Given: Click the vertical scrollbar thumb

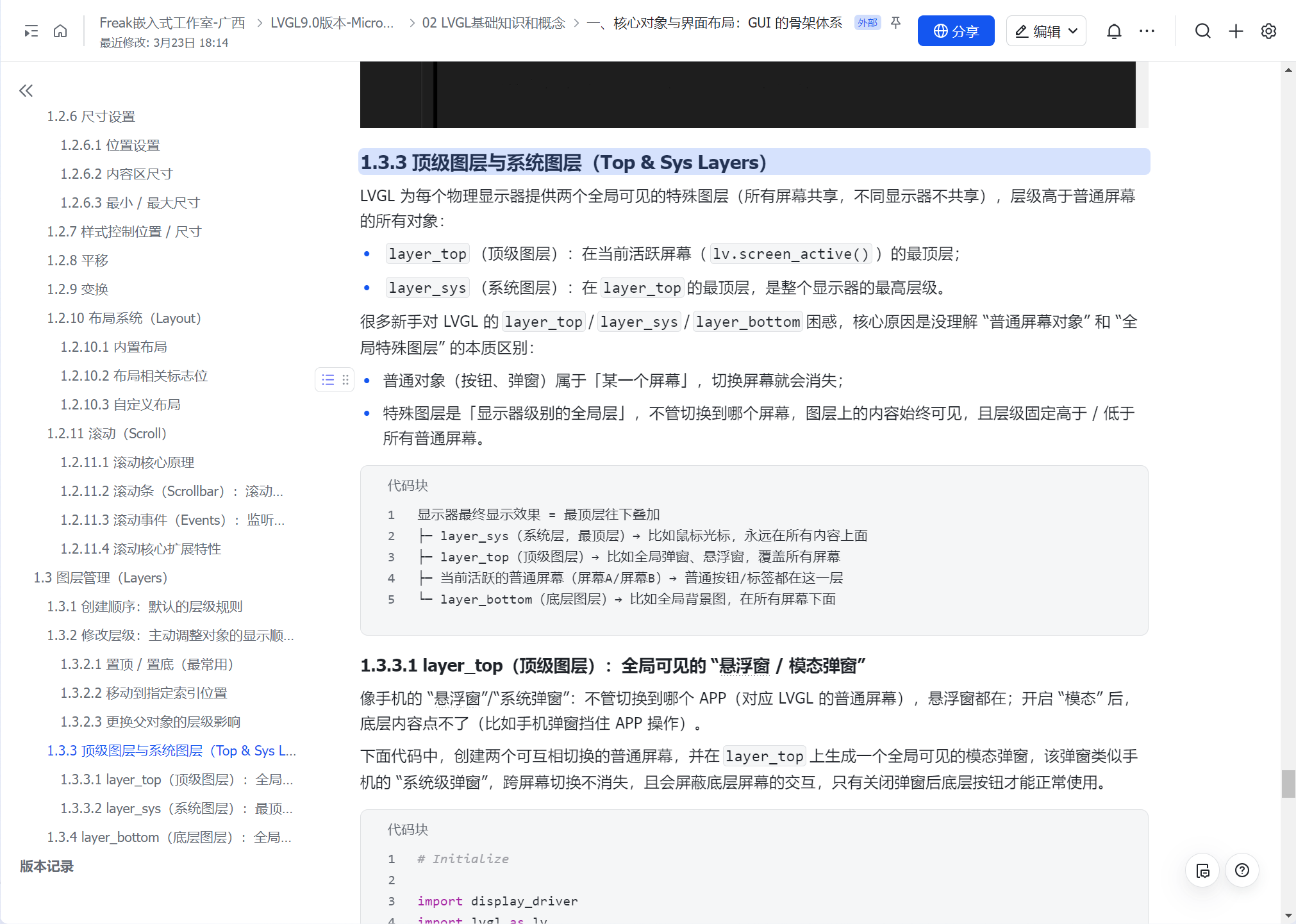Looking at the screenshot, I should point(1288,784).
